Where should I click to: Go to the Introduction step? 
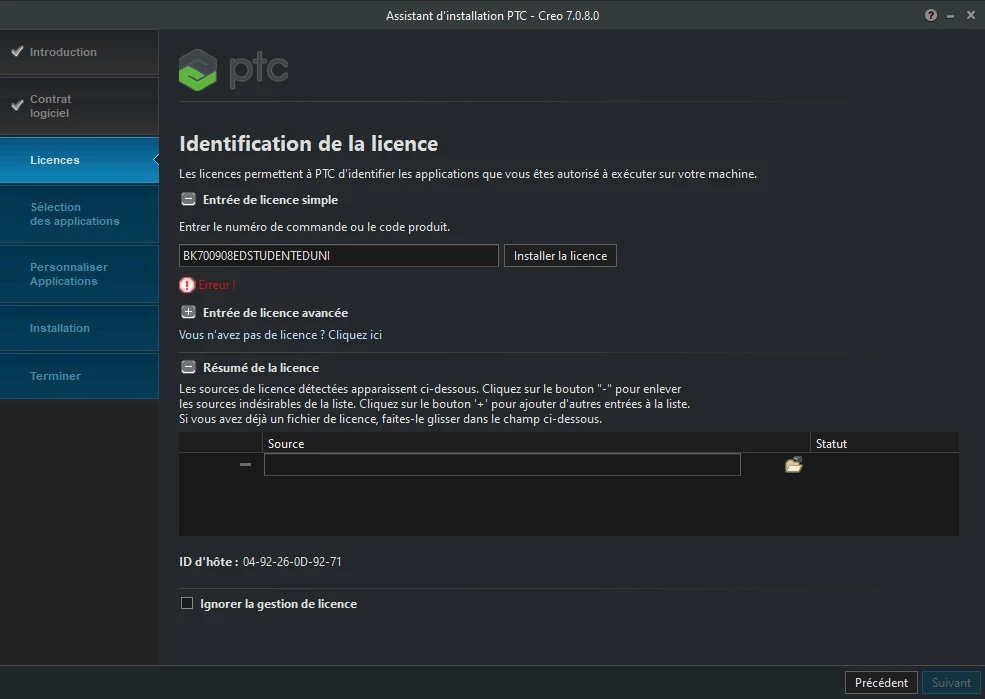(x=79, y=52)
